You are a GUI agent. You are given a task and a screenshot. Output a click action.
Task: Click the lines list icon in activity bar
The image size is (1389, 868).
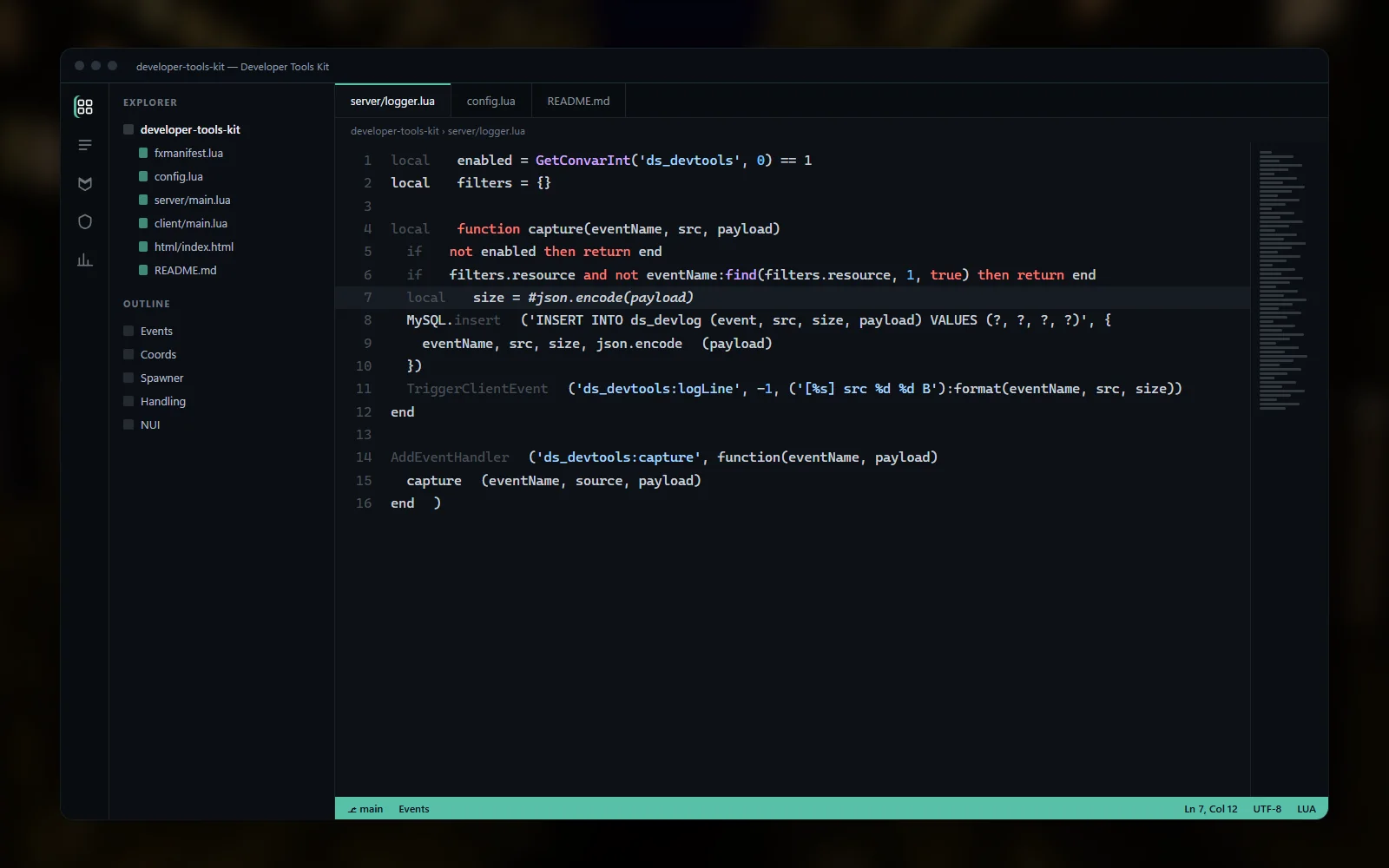[x=84, y=145]
